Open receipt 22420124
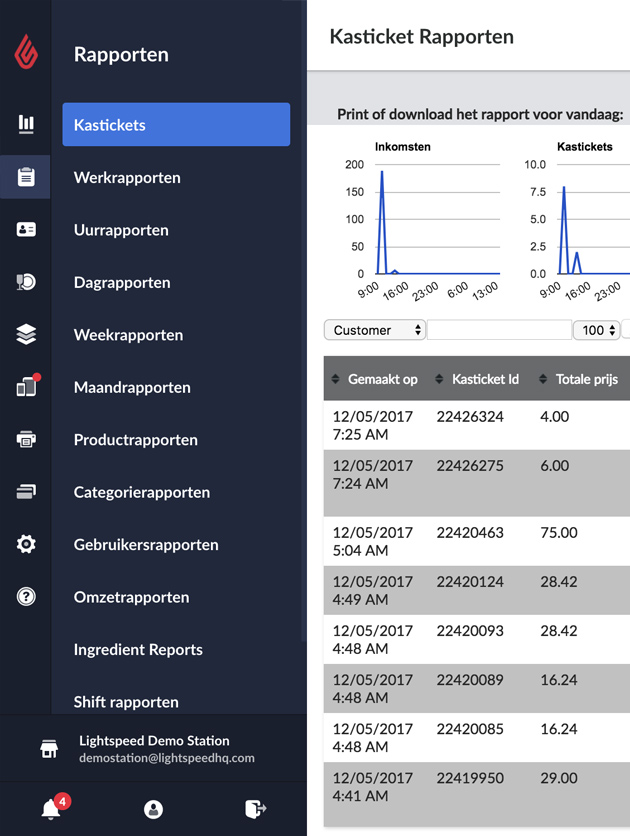Screen dimensions: 630x836 470,582
